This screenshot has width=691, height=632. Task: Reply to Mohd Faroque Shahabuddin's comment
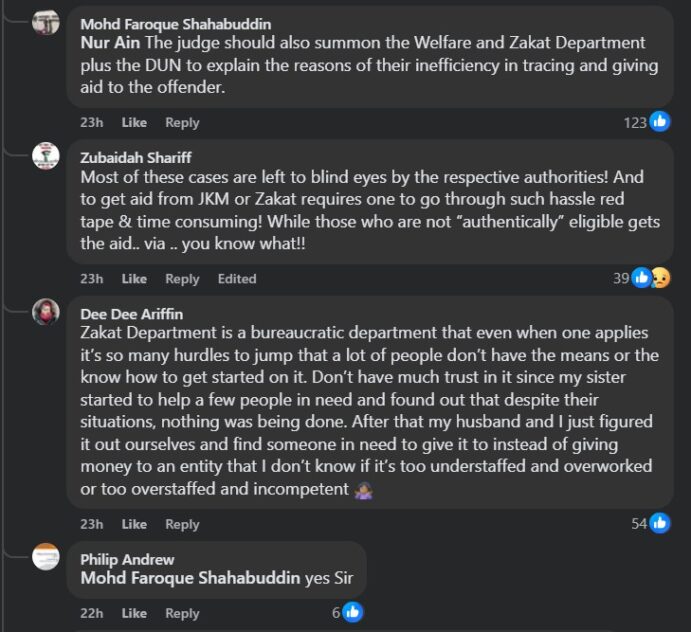182,122
